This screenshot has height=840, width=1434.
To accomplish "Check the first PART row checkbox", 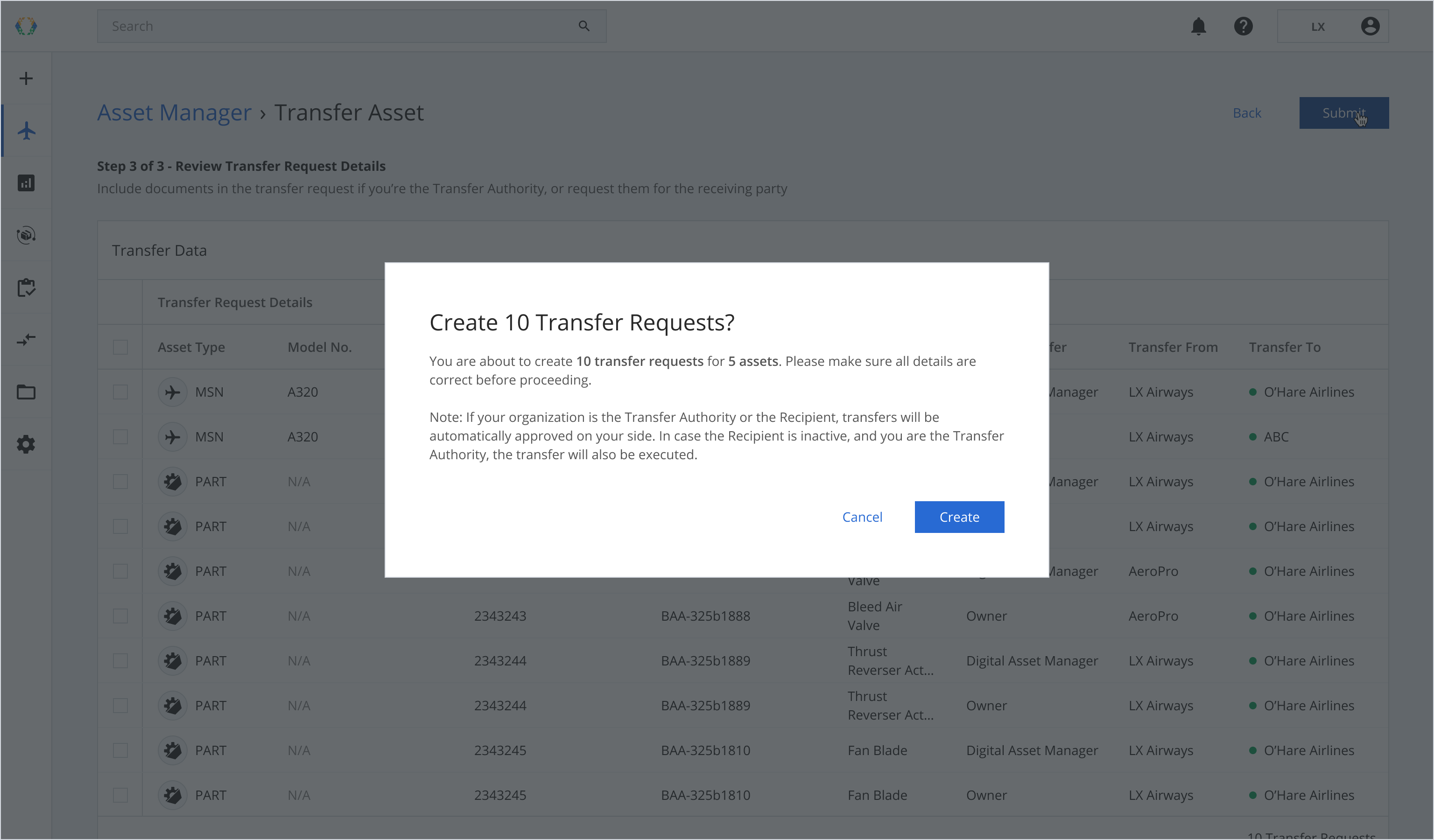I will click(120, 482).
